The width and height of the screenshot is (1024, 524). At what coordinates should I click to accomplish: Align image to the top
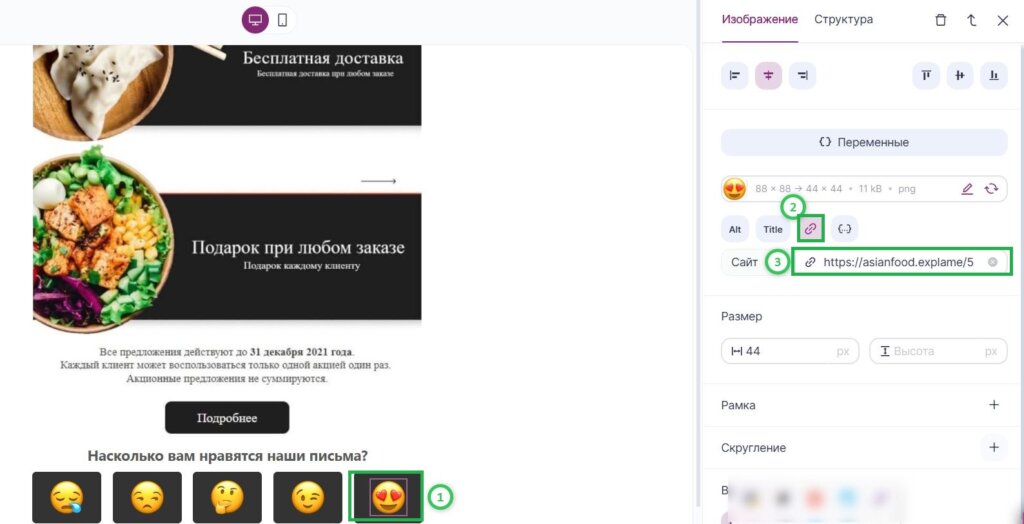point(926,76)
